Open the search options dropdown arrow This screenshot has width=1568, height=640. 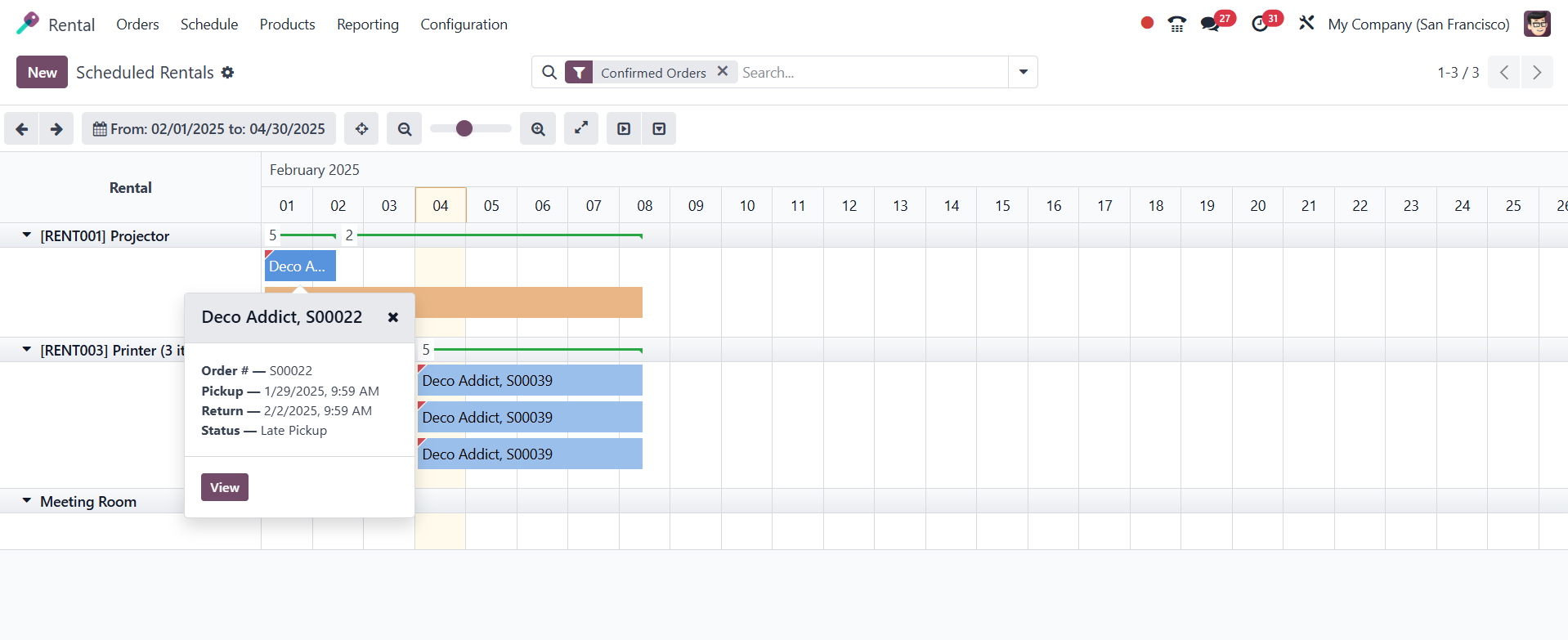[1023, 72]
